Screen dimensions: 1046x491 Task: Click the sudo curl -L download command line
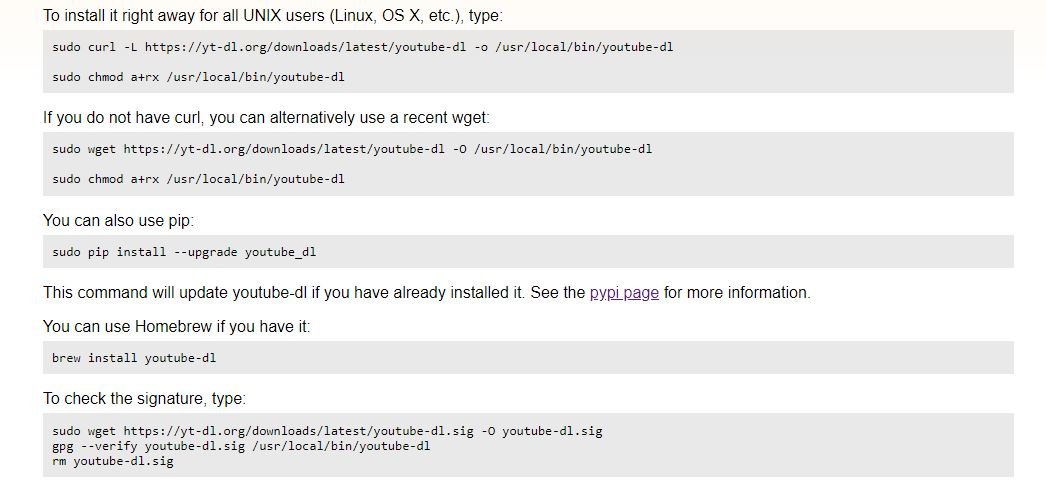(x=362, y=47)
